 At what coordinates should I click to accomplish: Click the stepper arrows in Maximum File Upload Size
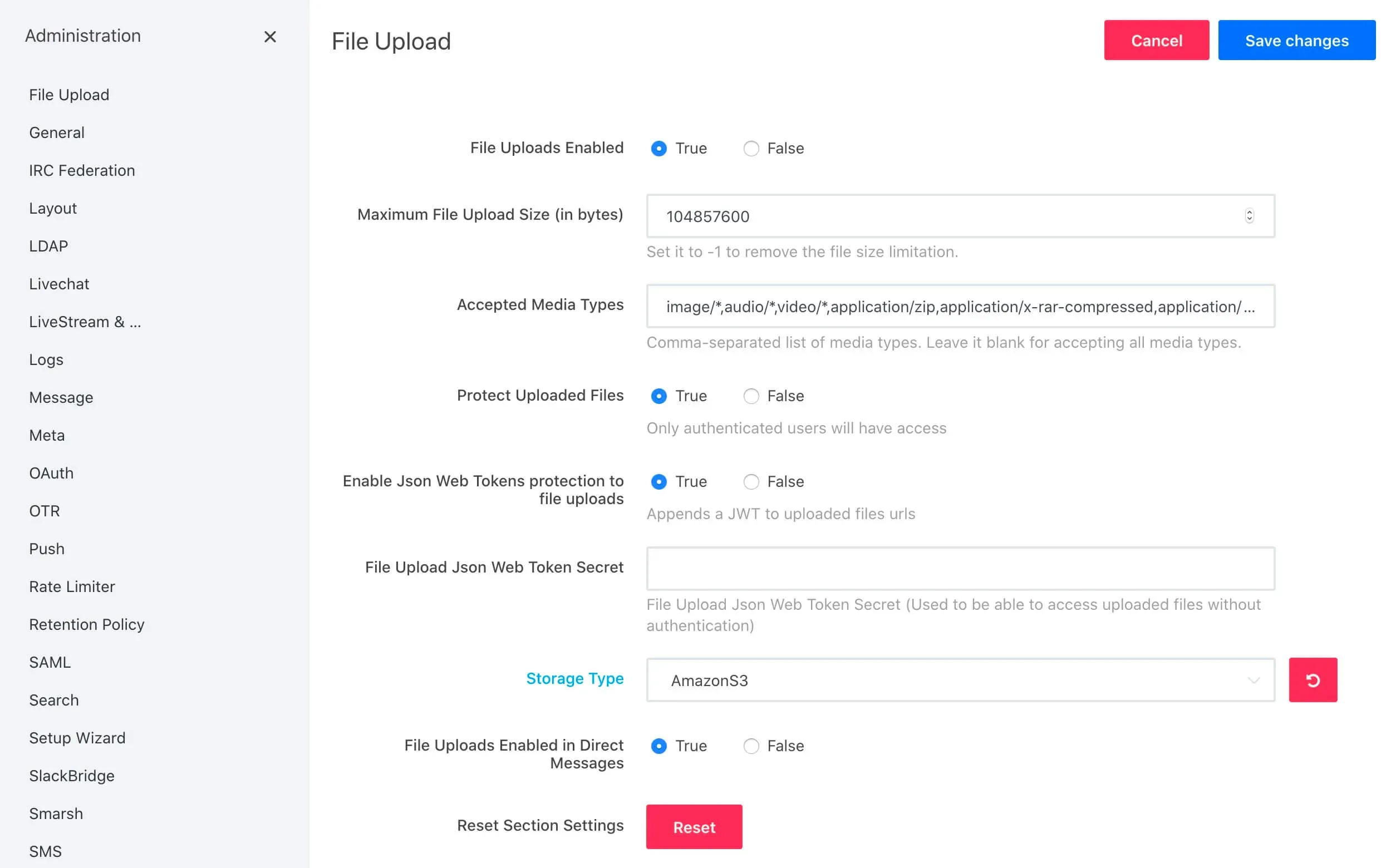1249,216
